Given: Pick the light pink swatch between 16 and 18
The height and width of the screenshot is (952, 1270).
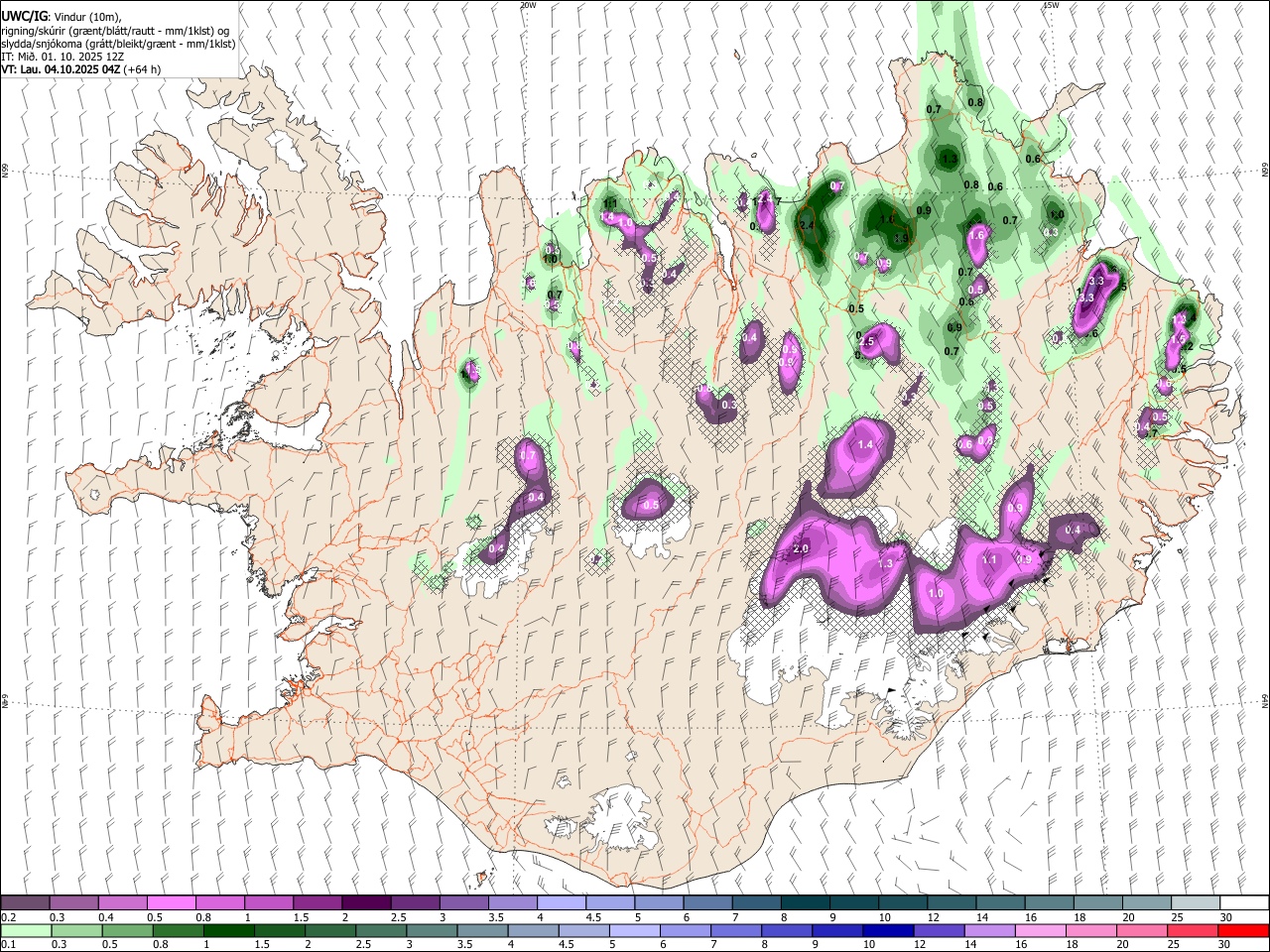Looking at the screenshot, I should tap(1041, 930).
